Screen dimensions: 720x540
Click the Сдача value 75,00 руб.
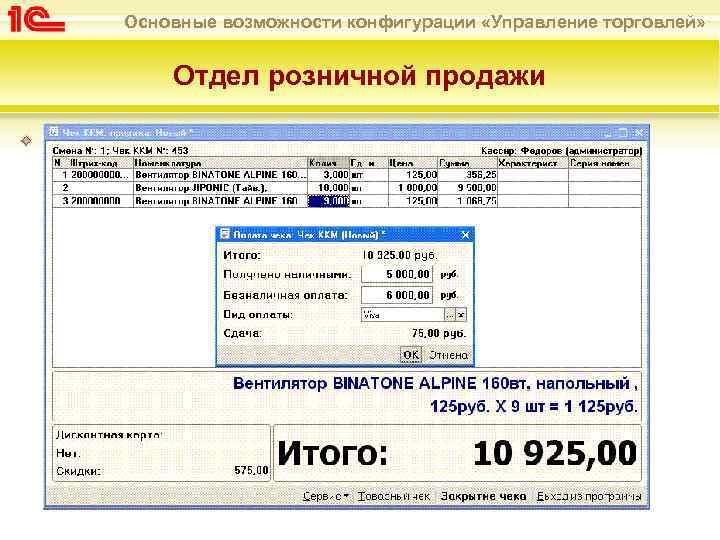[439, 334]
